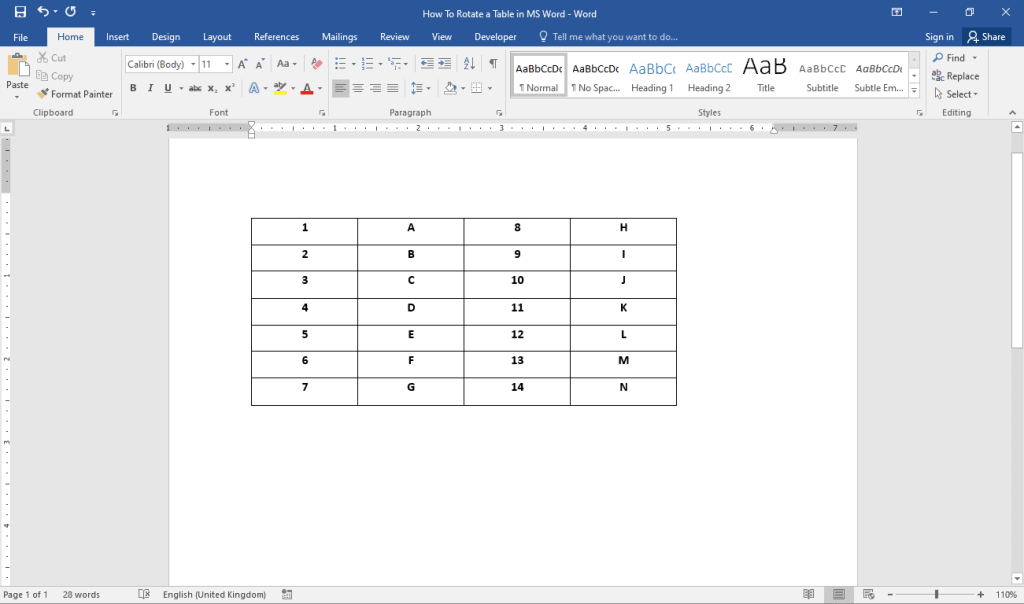Toggle bold formatting
The width and height of the screenshot is (1024, 604).
click(133, 88)
